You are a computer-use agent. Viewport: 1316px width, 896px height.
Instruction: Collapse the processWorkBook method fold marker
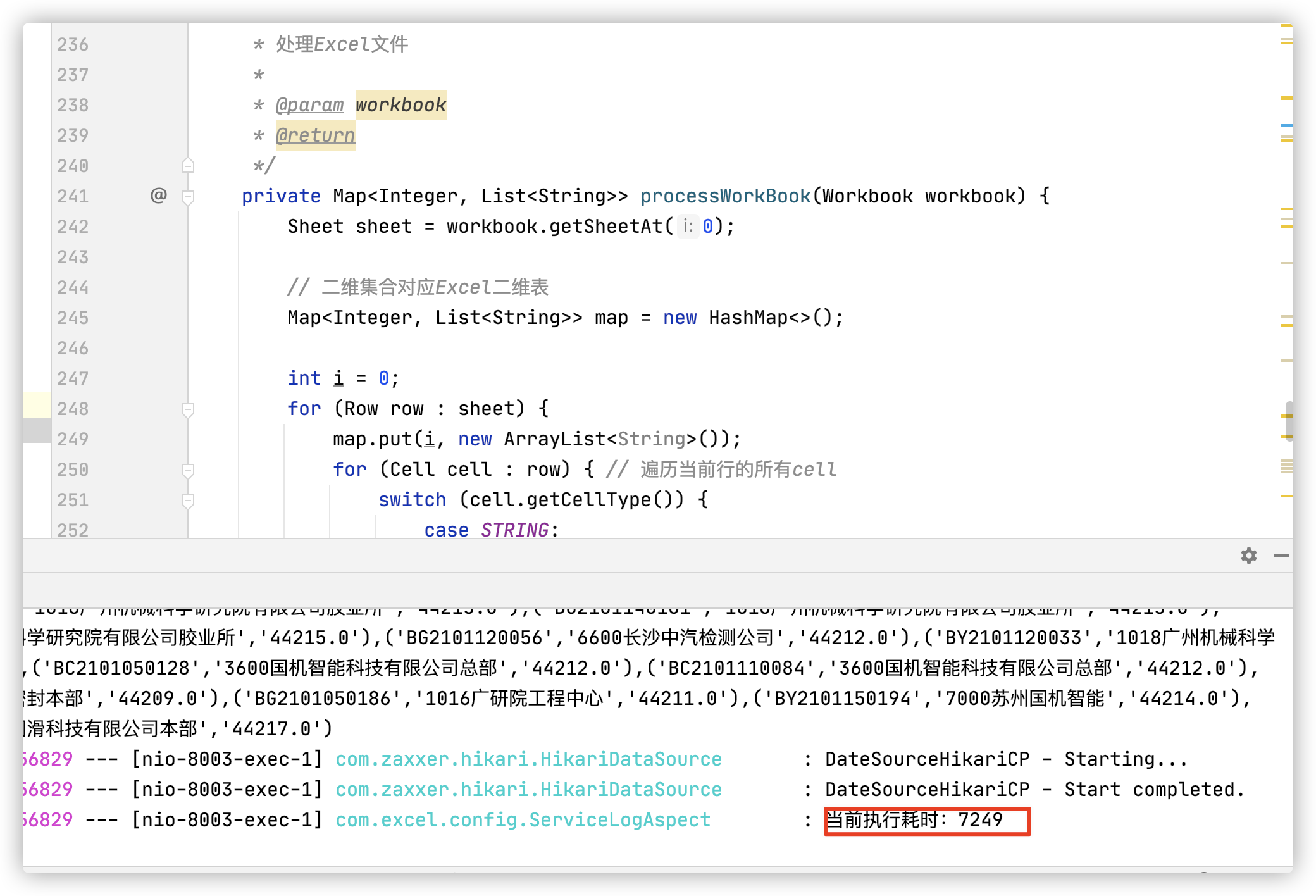(x=188, y=197)
